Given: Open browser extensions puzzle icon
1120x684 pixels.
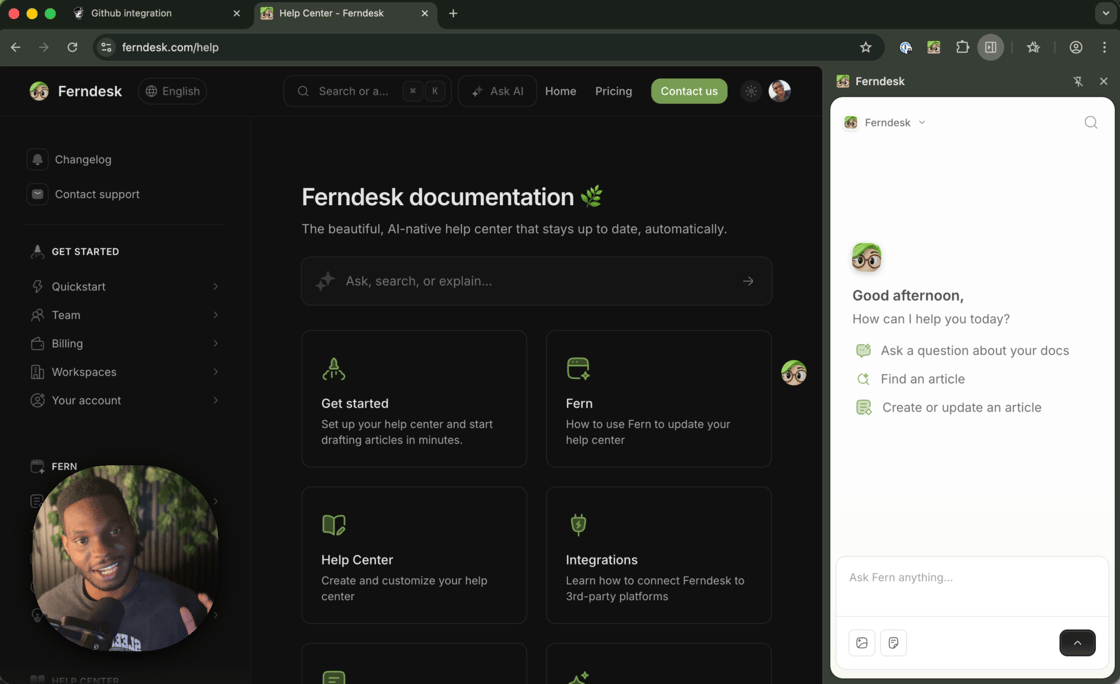Looking at the screenshot, I should pos(962,47).
